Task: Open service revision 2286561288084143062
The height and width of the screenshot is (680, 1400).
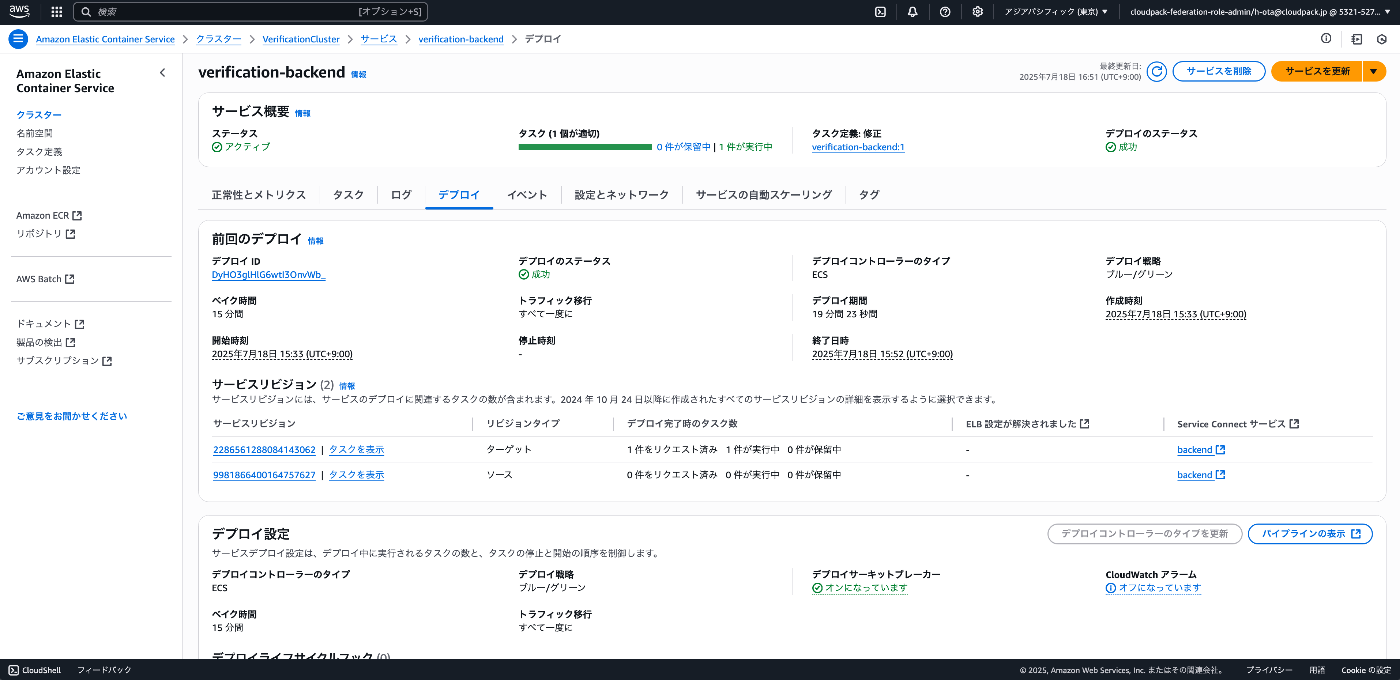Action: 264,450
